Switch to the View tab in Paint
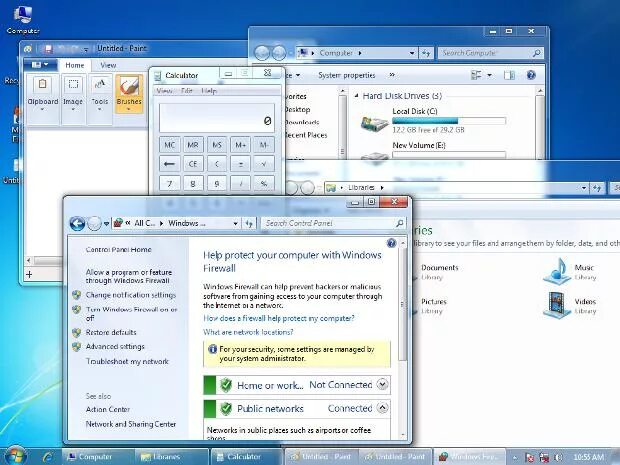The height and width of the screenshot is (465, 620). [108, 65]
